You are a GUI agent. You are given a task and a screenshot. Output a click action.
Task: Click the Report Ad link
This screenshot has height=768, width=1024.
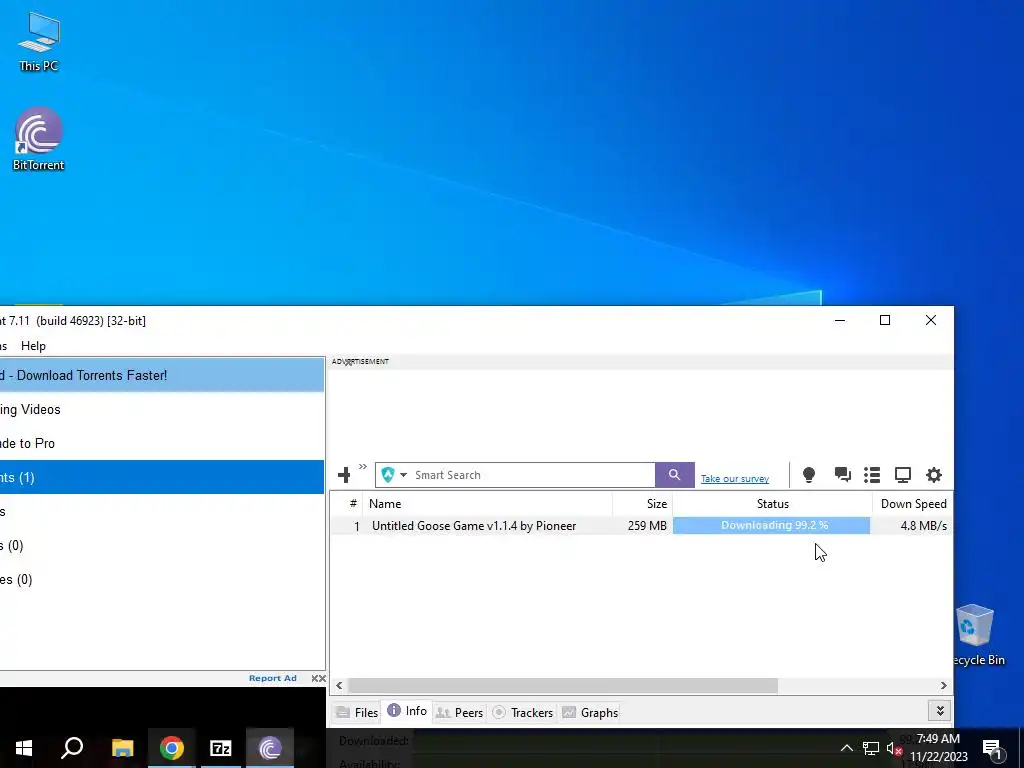click(272, 678)
